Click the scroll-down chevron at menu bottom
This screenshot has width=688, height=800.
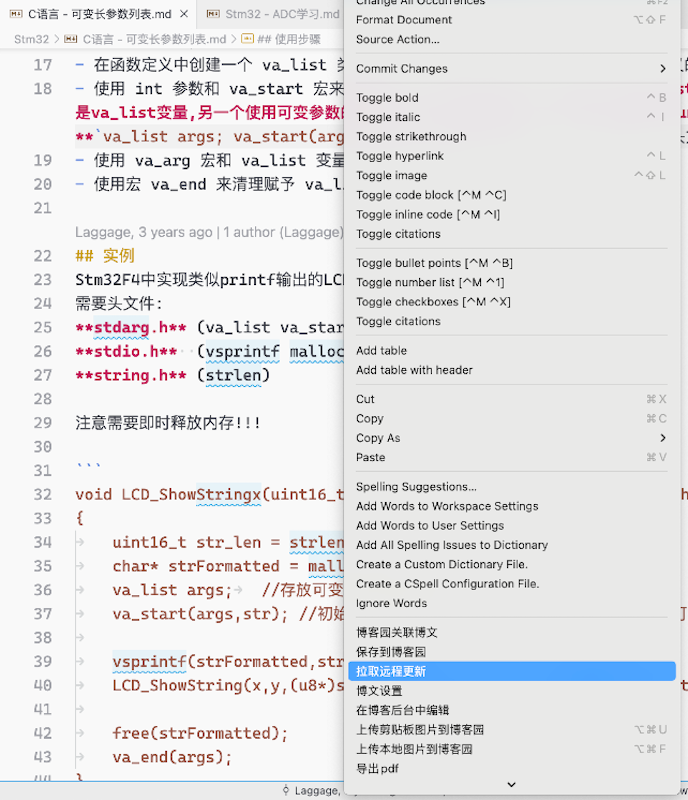511,785
